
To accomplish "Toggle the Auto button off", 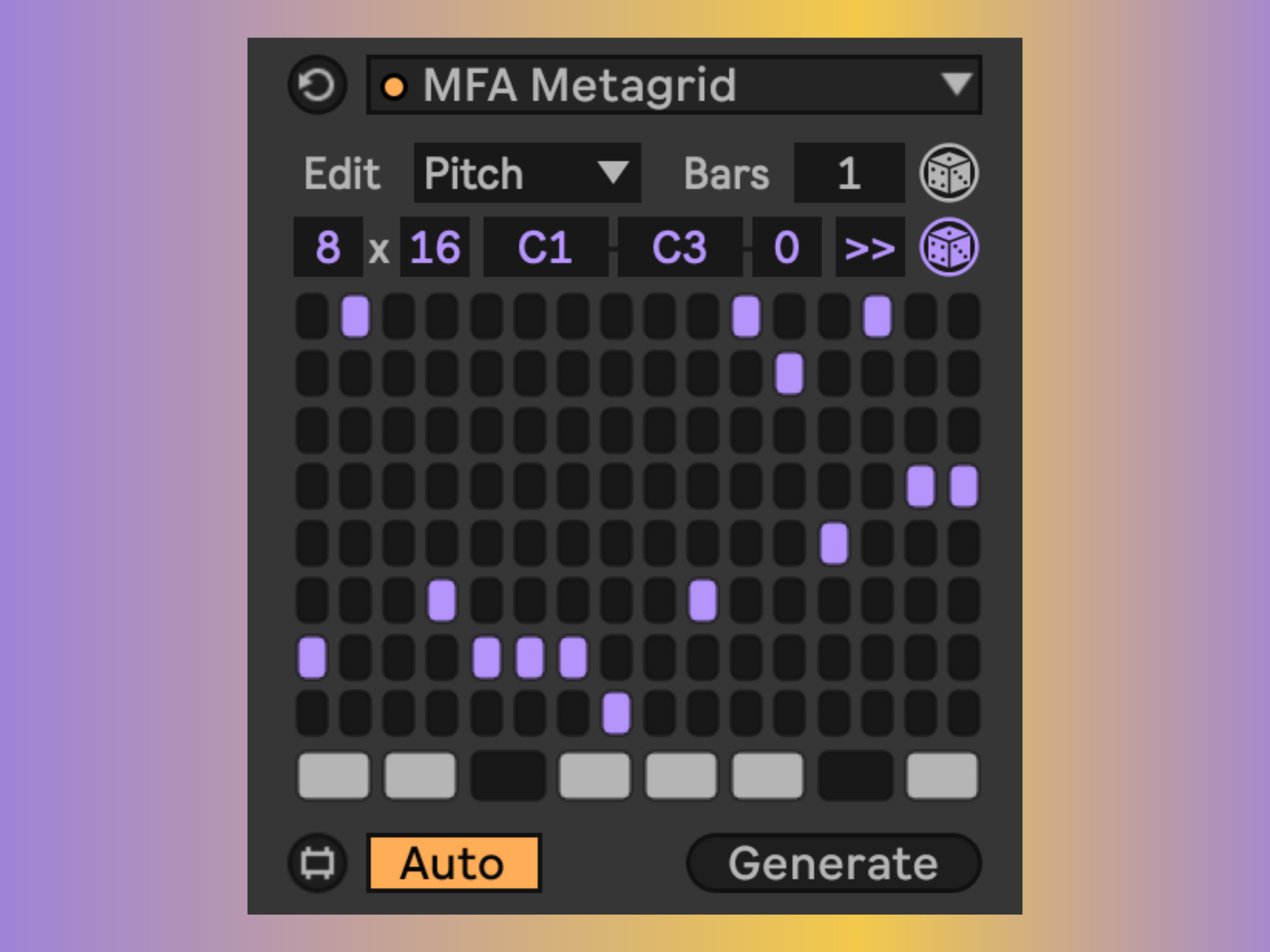I will tap(453, 863).
